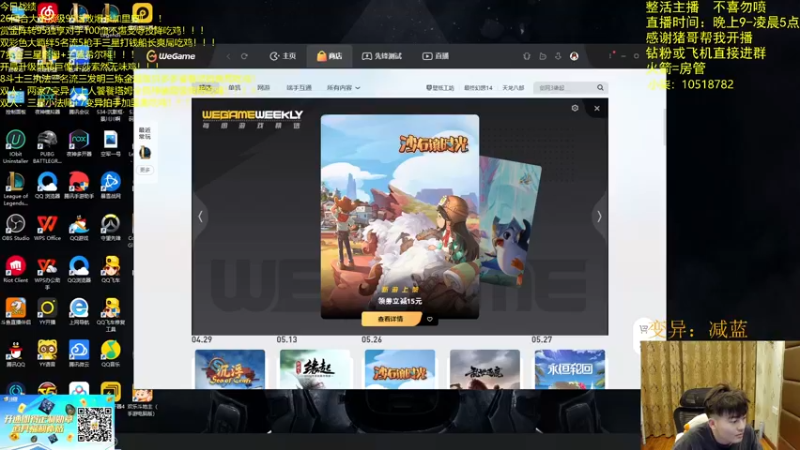Open the 壁纸工坊 link
Viewport: 800px width, 450px height.
pyautogui.click(x=440, y=88)
